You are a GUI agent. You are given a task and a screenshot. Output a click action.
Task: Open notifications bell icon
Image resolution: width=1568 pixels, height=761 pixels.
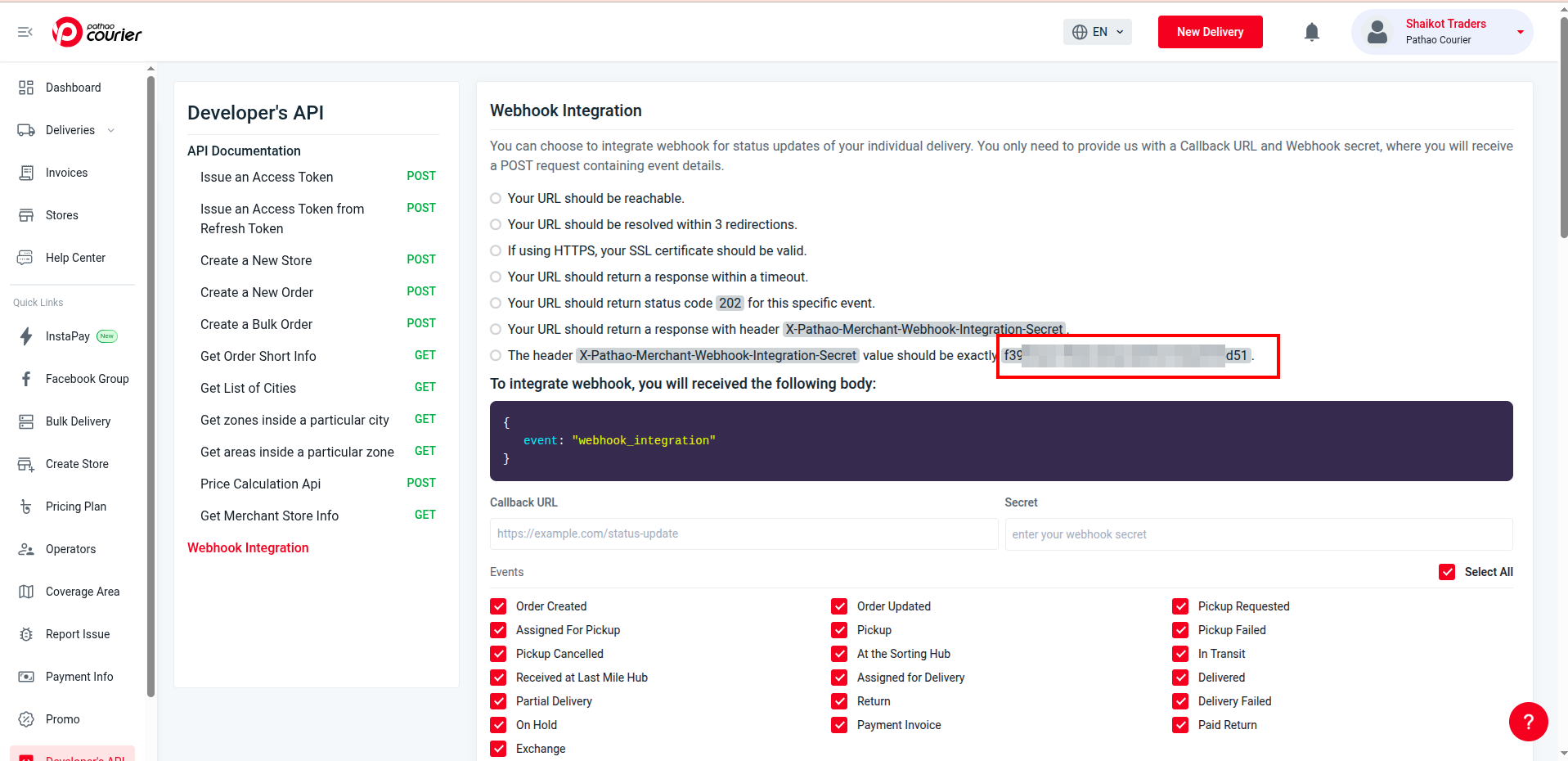coord(1311,32)
